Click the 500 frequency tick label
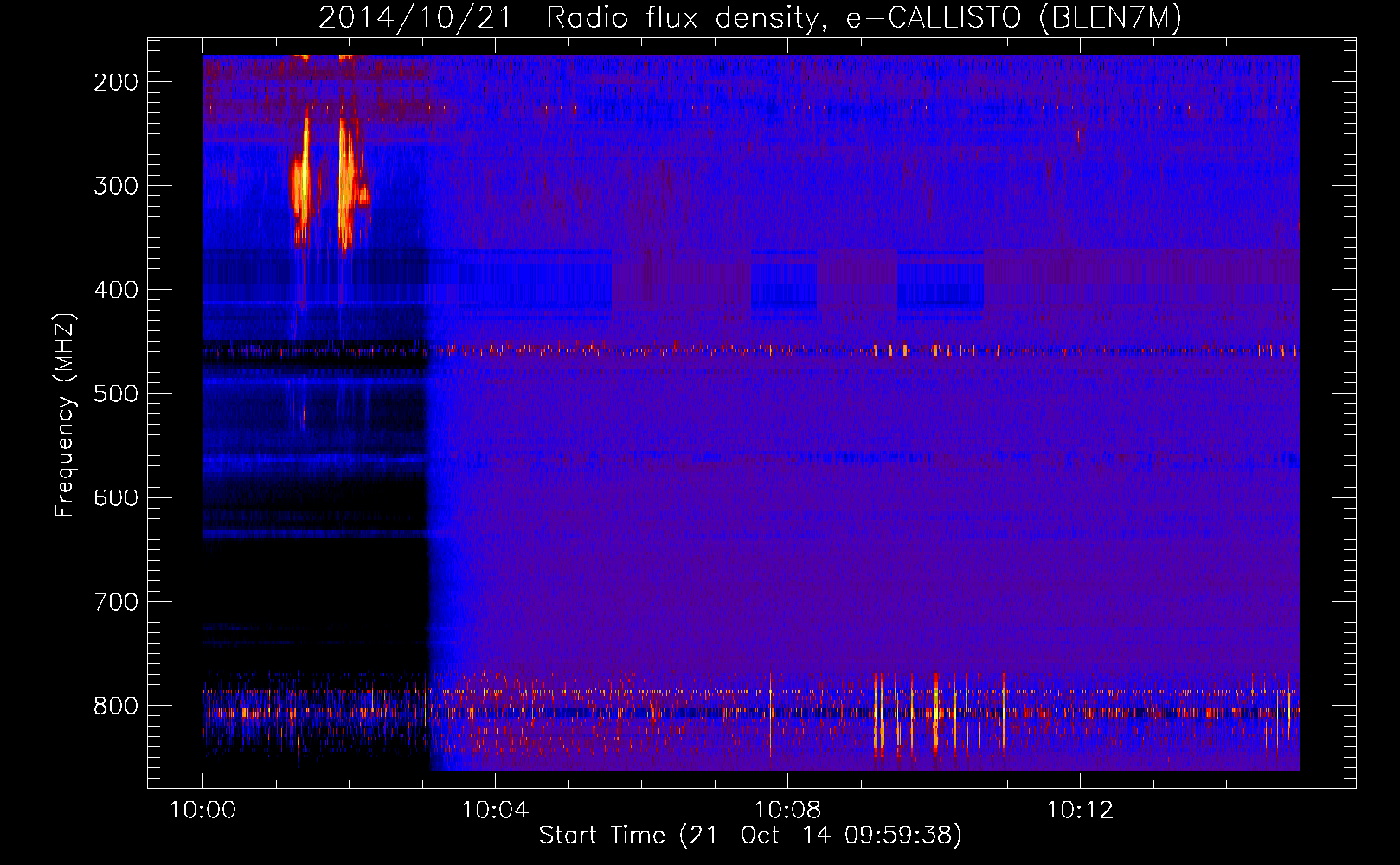The image size is (1400, 865). pos(116,394)
